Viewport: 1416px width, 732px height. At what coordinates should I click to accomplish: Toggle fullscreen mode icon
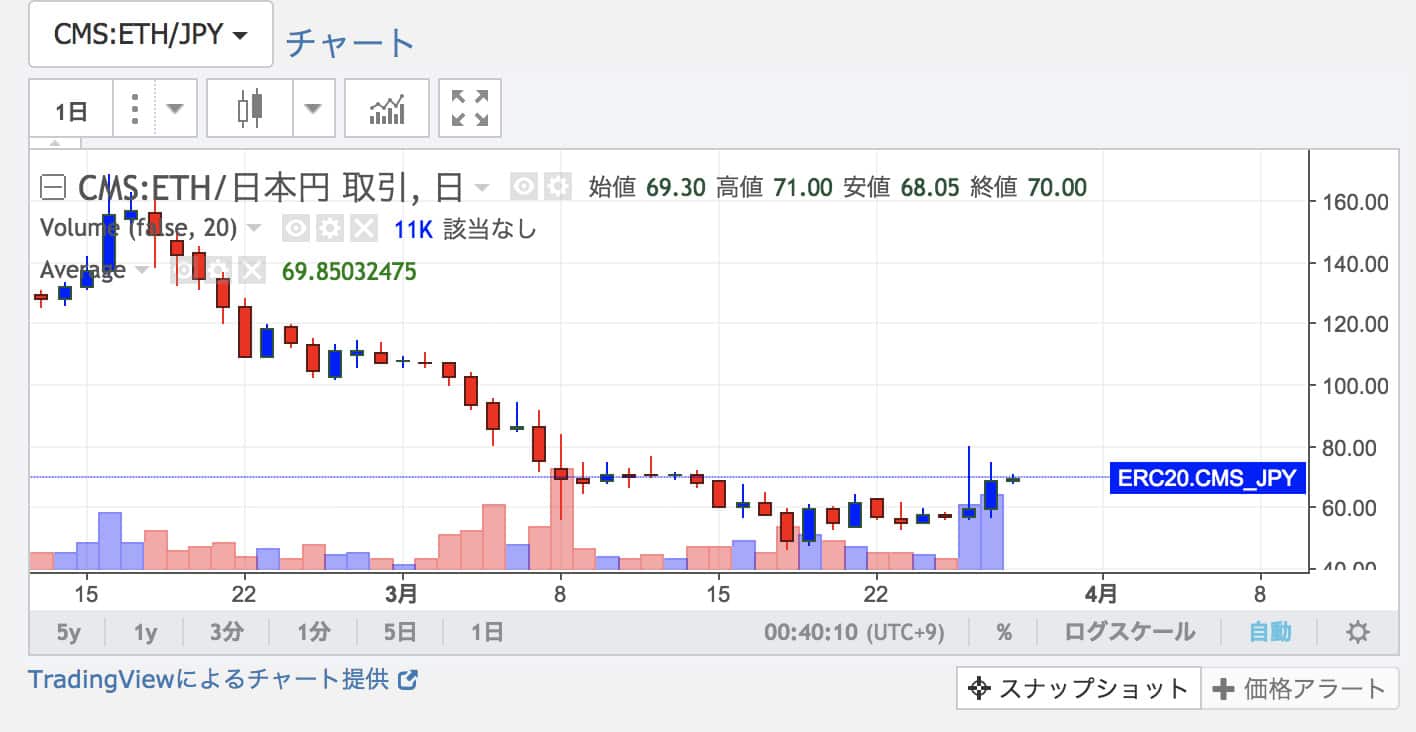470,109
